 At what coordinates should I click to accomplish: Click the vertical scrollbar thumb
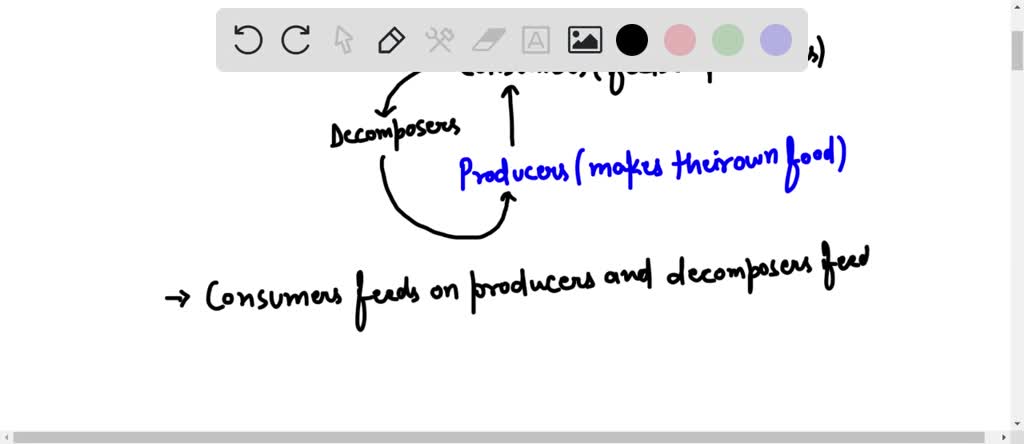[x=1017, y=50]
